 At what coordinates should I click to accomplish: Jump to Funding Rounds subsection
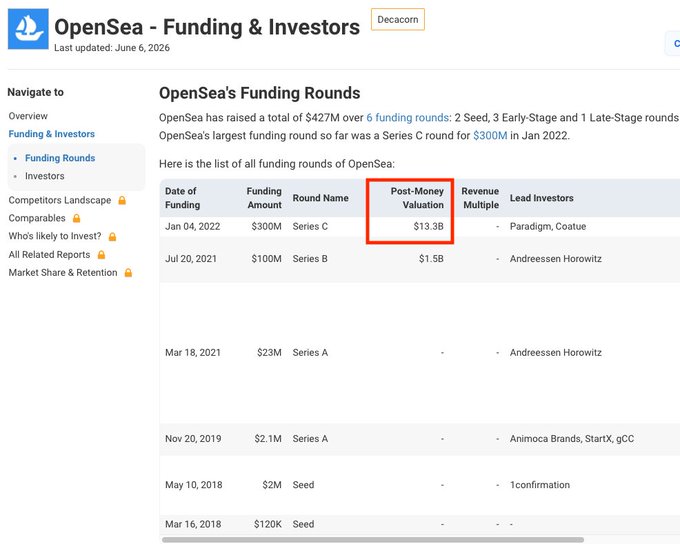coord(60,158)
